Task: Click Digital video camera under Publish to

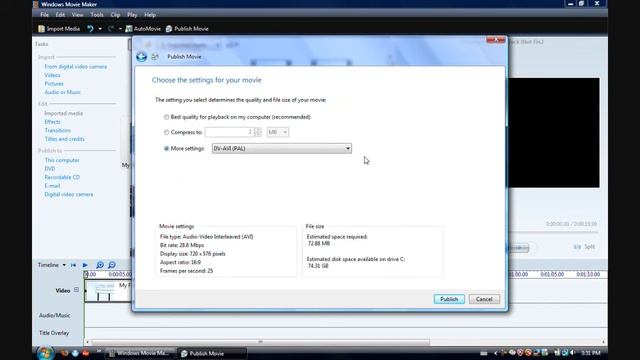Action: 69,194
